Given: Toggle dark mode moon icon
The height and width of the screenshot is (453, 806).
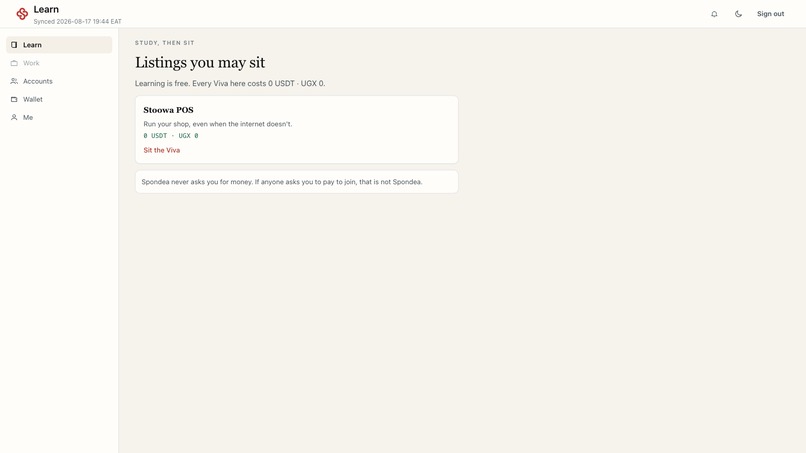Looking at the screenshot, I should (x=738, y=14).
